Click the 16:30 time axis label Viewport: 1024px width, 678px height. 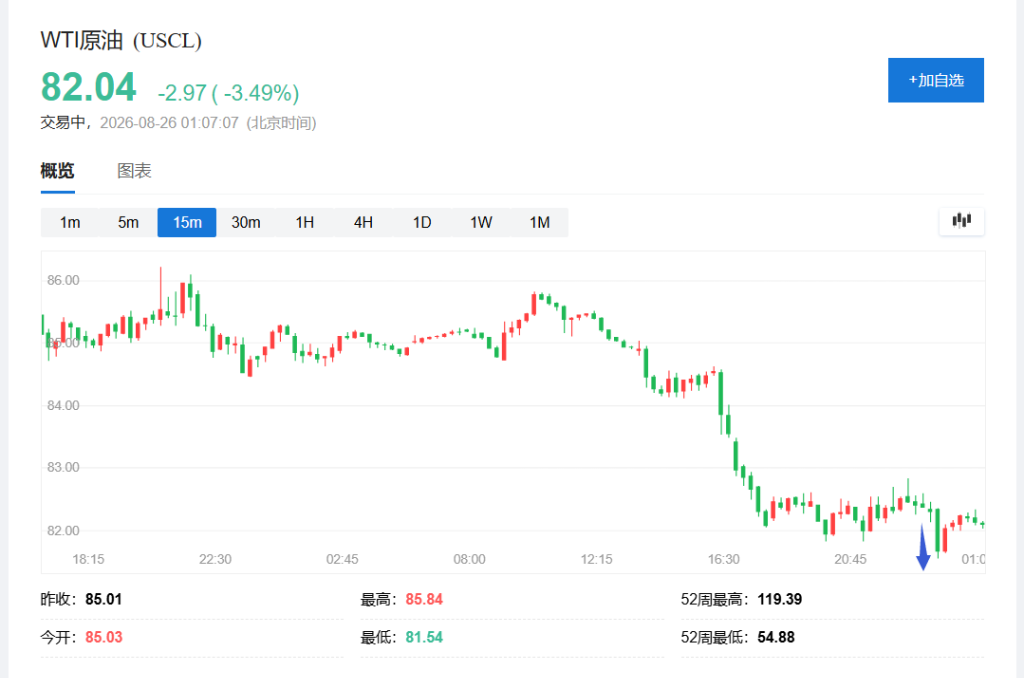click(724, 559)
